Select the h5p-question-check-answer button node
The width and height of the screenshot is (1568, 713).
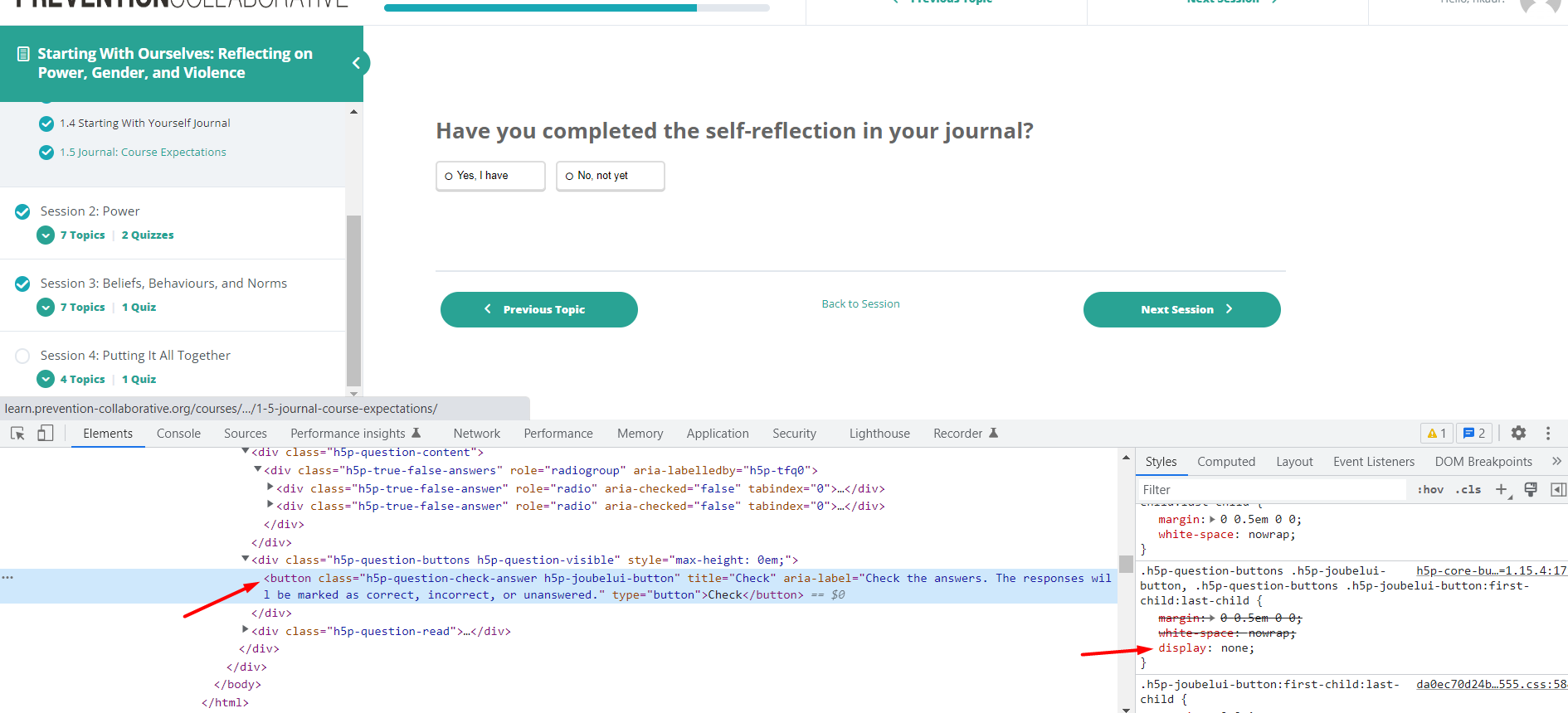558,586
